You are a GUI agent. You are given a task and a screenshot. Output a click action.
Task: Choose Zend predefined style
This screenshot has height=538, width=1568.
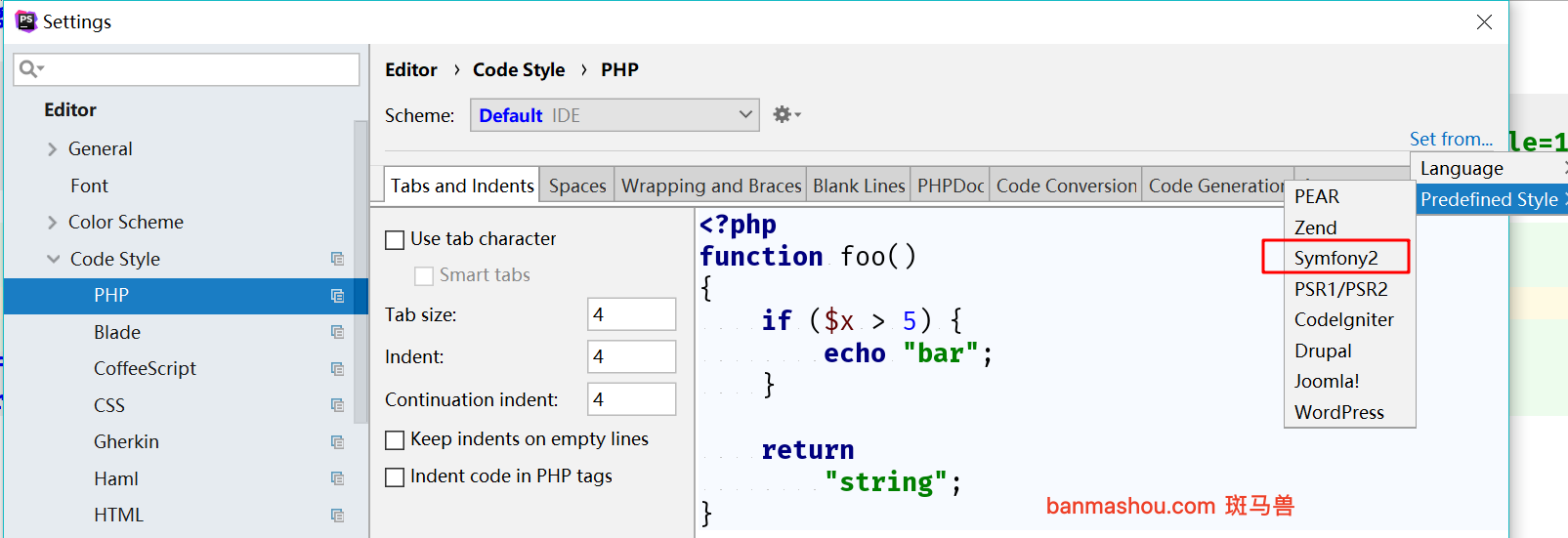click(x=1349, y=228)
